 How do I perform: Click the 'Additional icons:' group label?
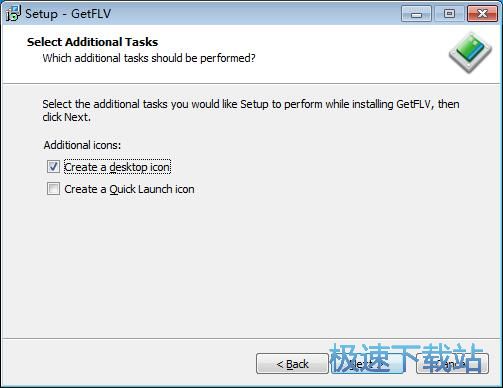pyautogui.click(x=82, y=145)
